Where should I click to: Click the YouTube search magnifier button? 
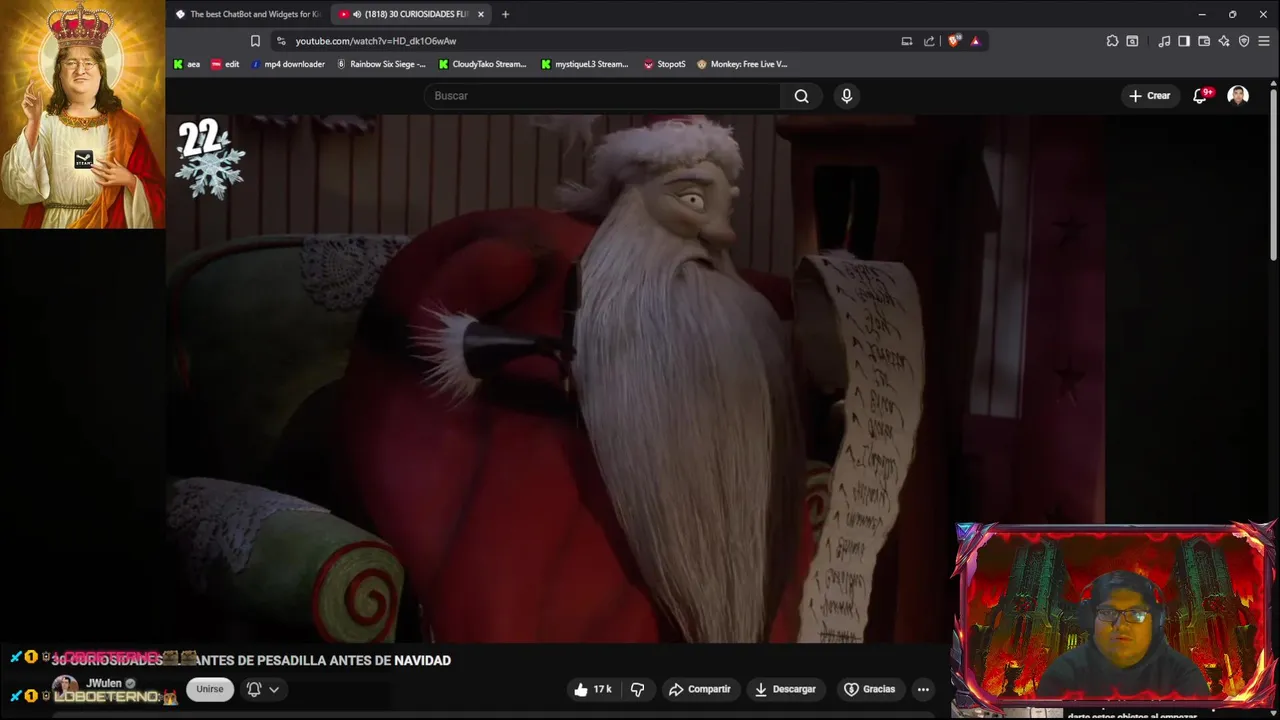[801, 96]
